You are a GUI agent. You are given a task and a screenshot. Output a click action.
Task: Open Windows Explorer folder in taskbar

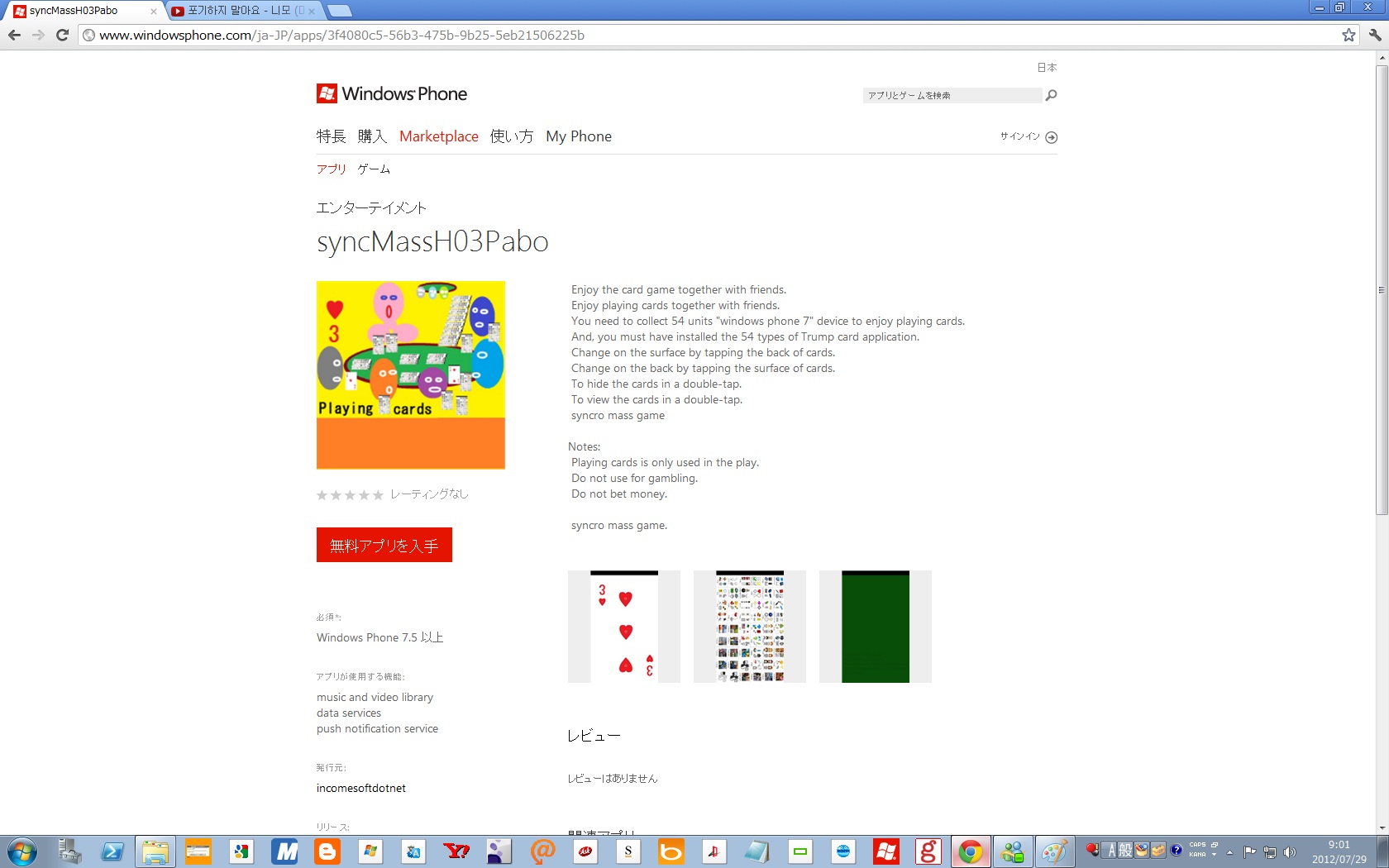[155, 851]
